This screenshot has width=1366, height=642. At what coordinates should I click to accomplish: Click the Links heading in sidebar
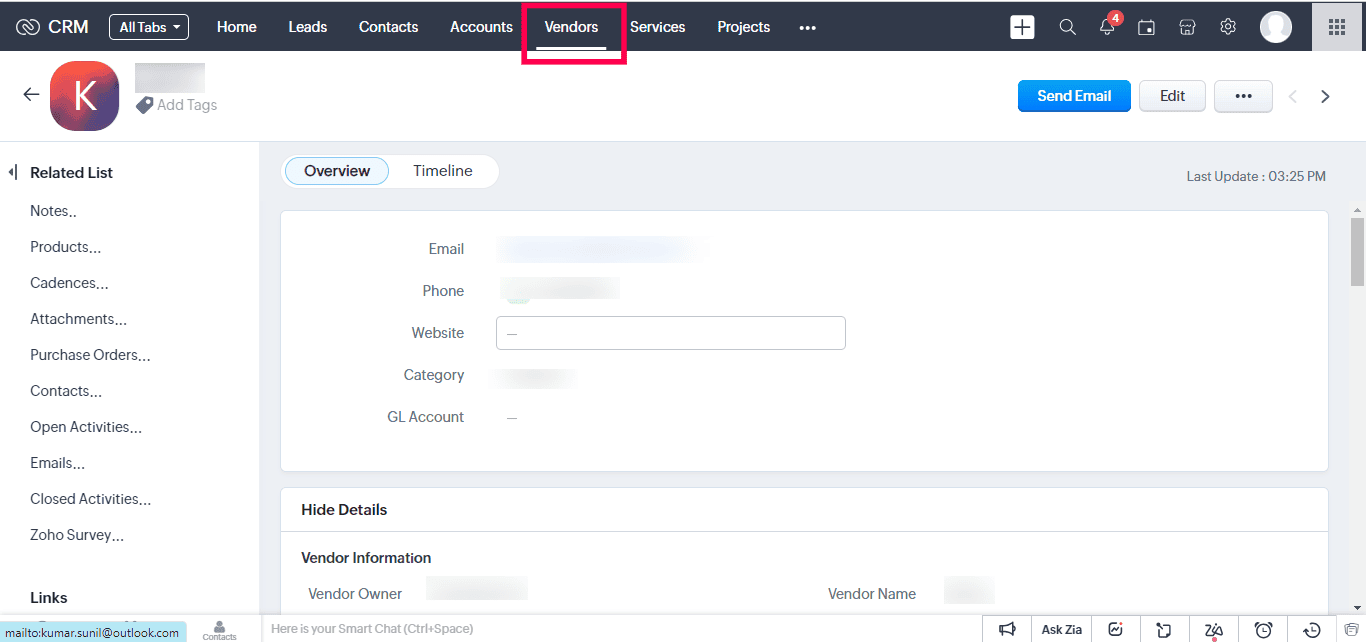[x=49, y=597]
